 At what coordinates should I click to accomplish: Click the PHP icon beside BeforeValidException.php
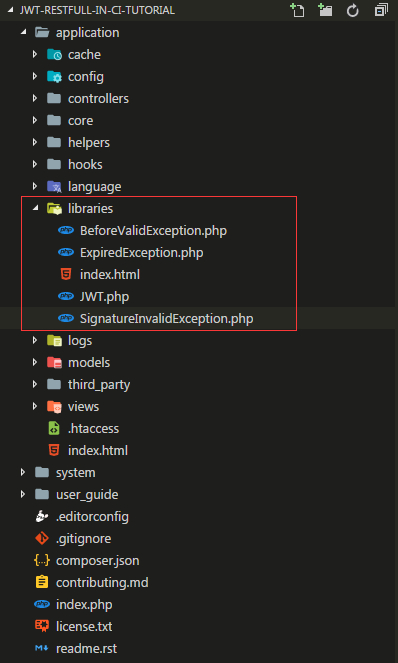pos(66,230)
